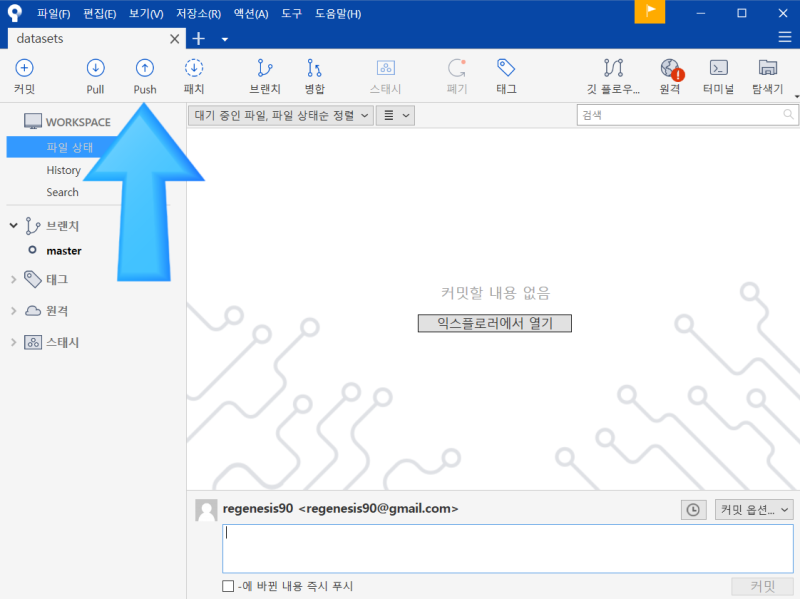Open the 저장소(R) menu
The image size is (800, 599).
pos(200,13)
